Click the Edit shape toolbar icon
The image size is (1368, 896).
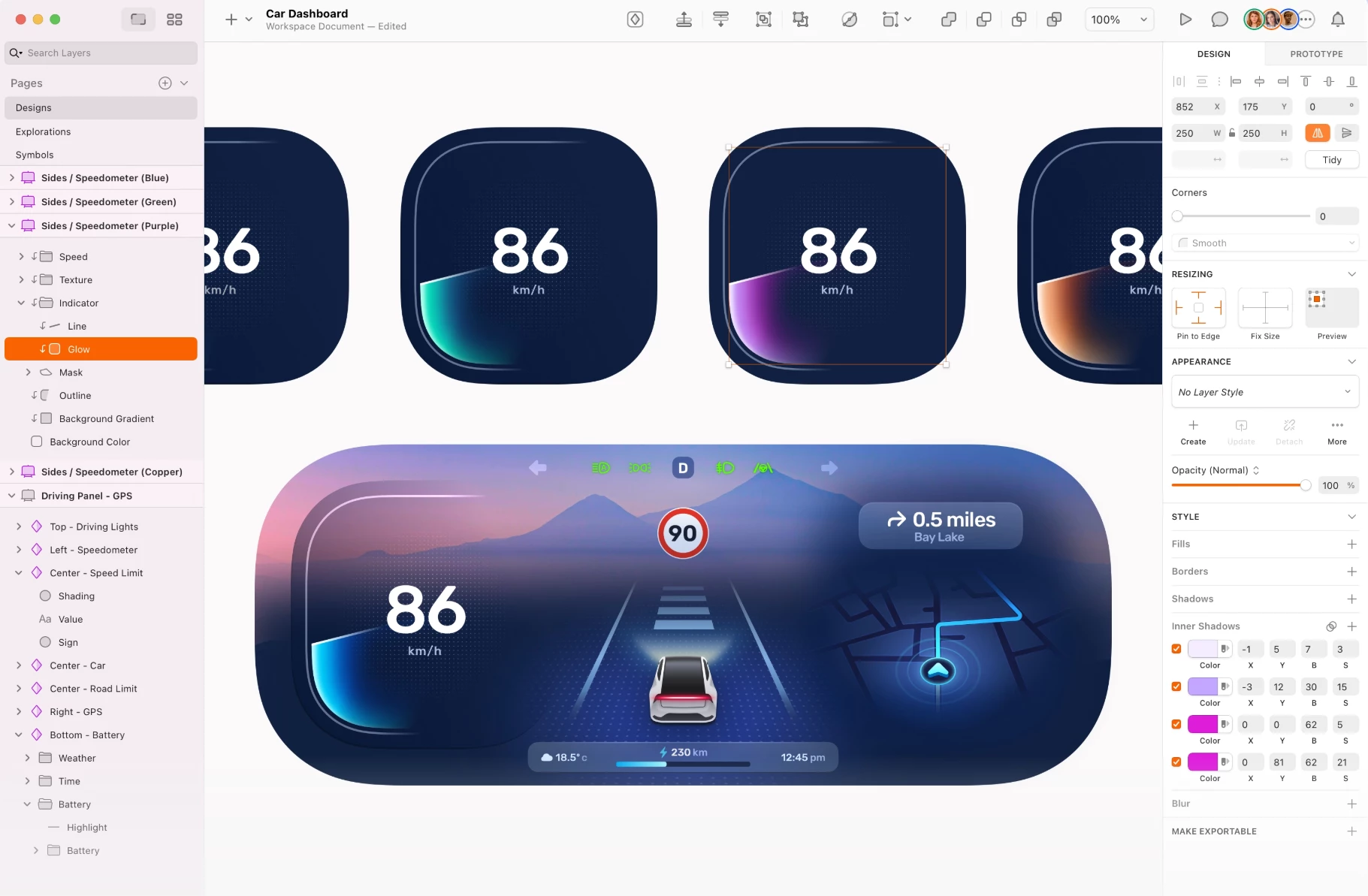850,20
